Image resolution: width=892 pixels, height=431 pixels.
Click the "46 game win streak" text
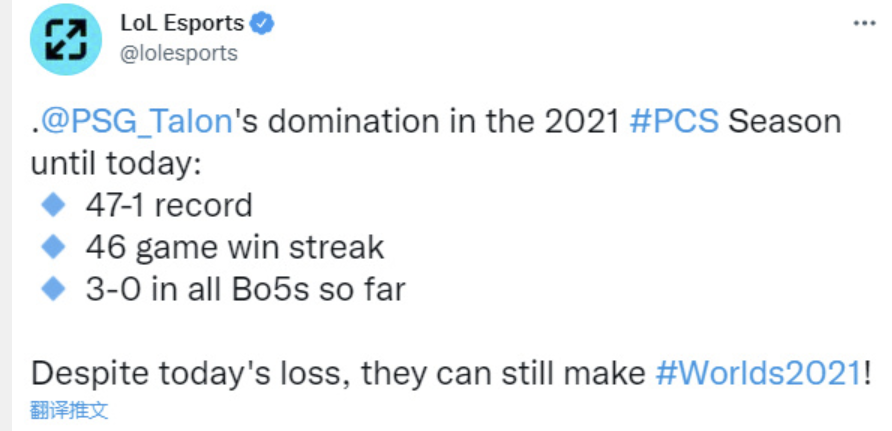234,248
